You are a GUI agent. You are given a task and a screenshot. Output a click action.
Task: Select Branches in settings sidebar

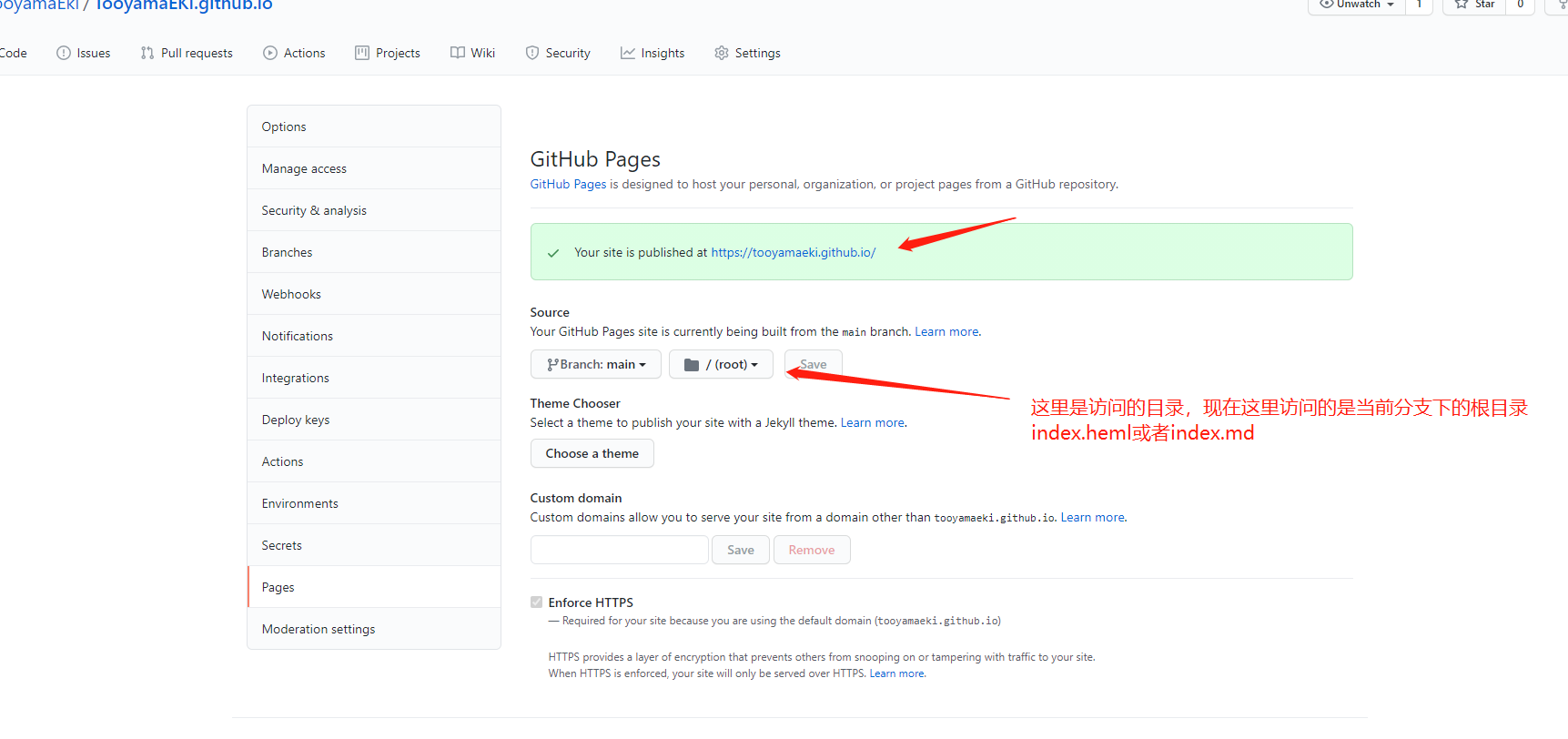(374, 252)
